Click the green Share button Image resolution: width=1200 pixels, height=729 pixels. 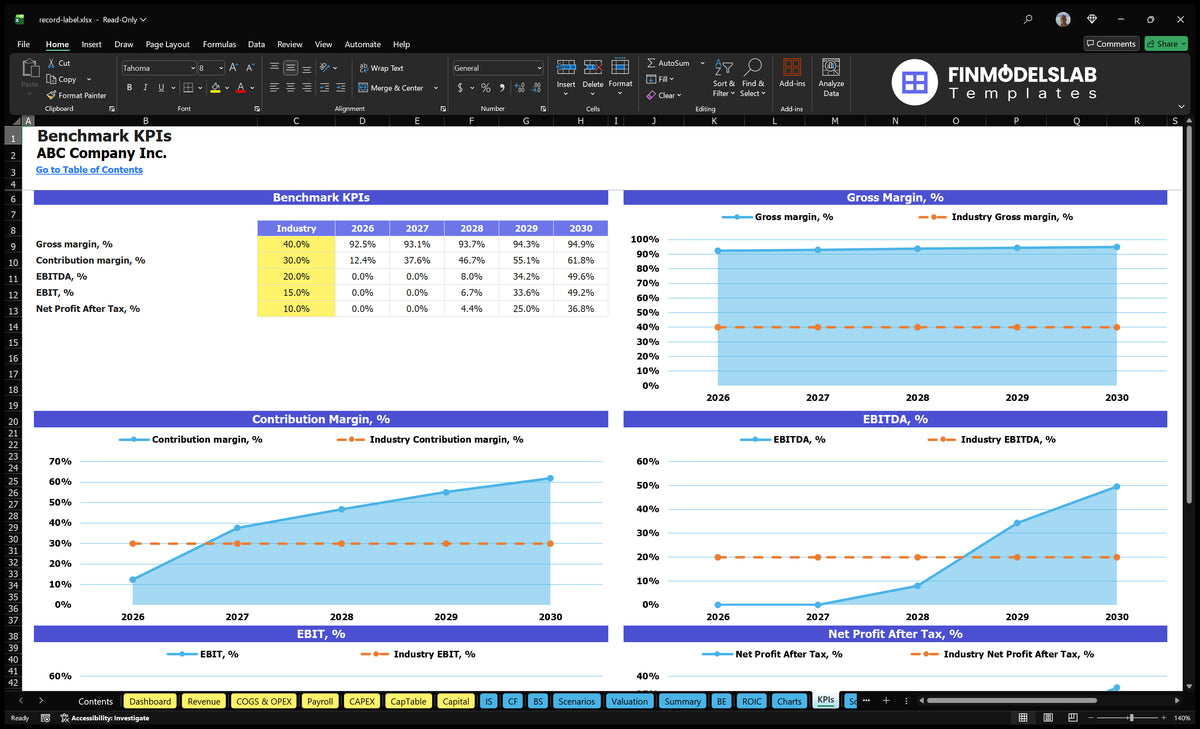click(x=1165, y=44)
